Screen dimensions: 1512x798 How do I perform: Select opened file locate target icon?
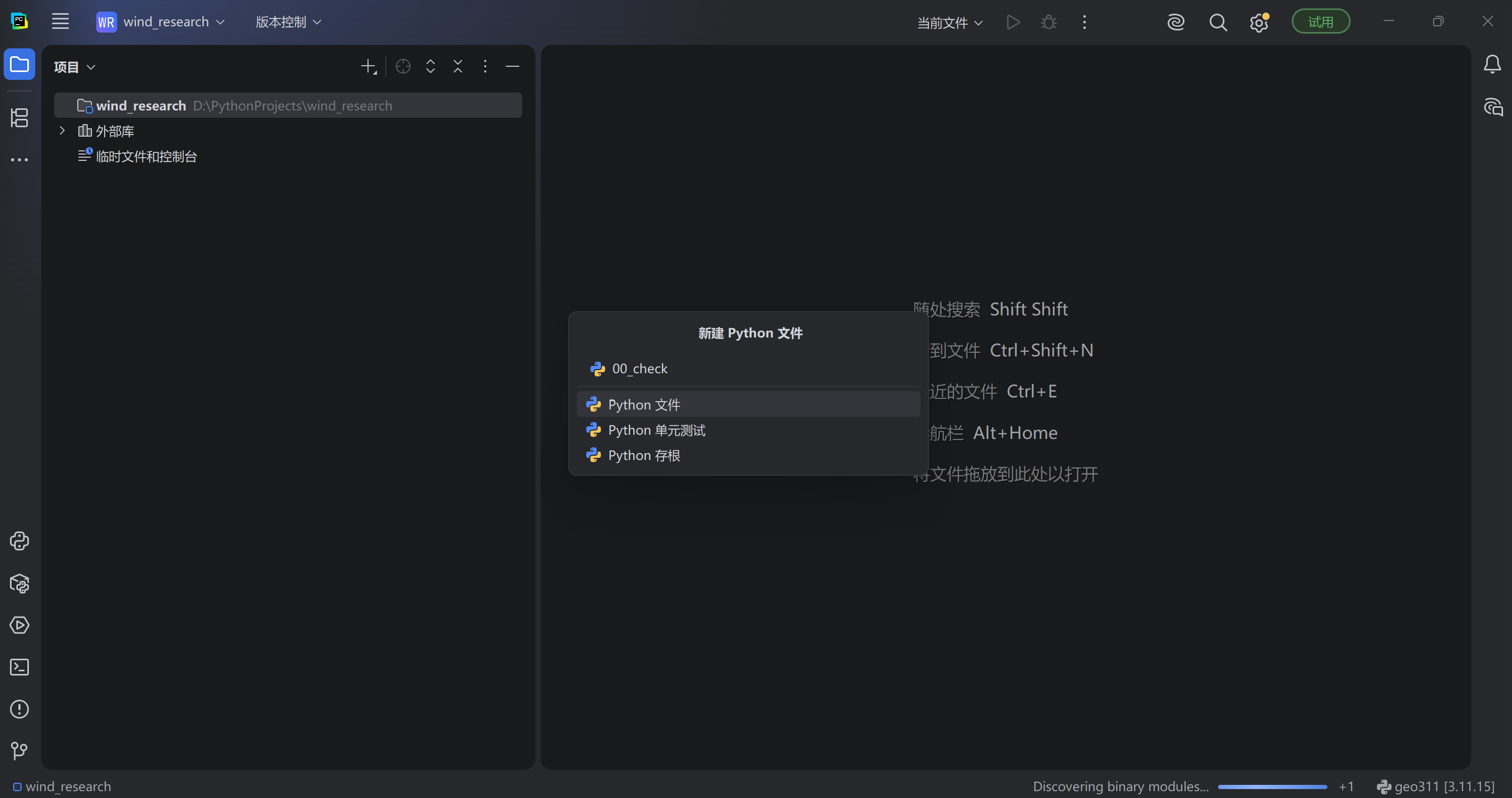pos(403,66)
